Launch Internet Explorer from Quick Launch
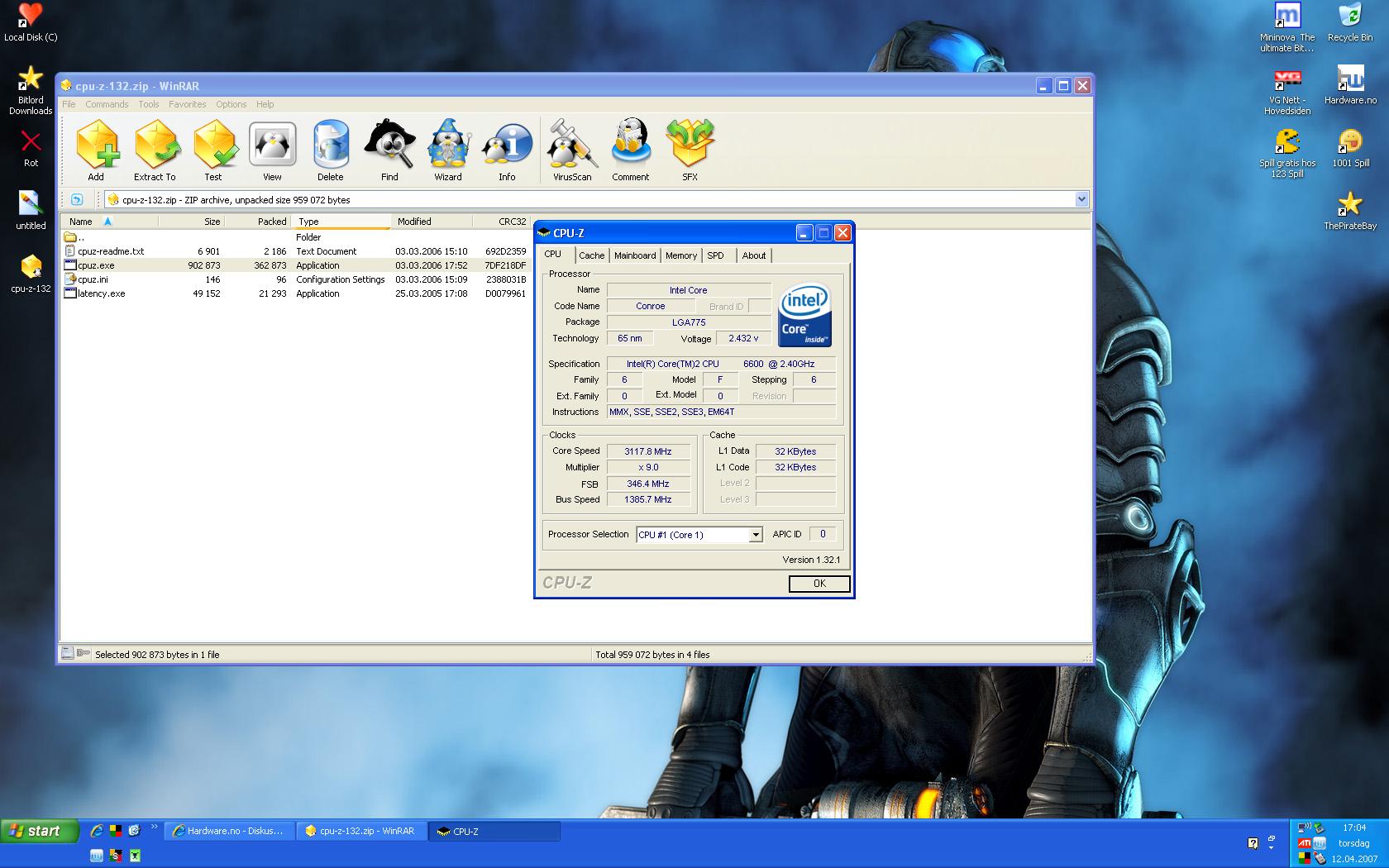This screenshot has height=868, width=1389. [97, 831]
